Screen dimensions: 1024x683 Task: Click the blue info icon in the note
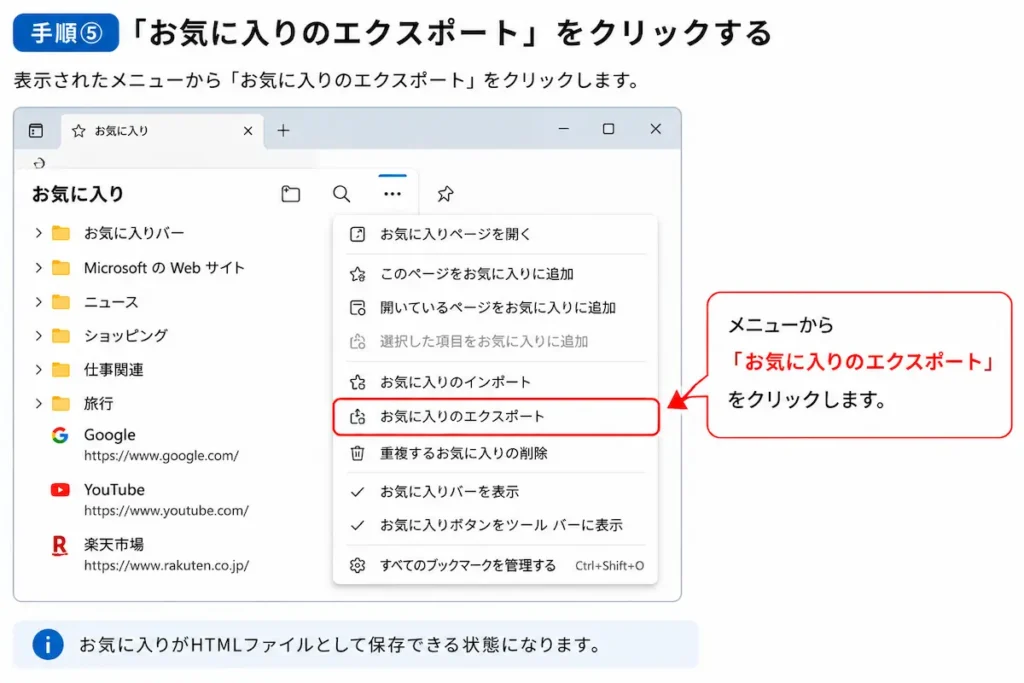(x=48, y=644)
